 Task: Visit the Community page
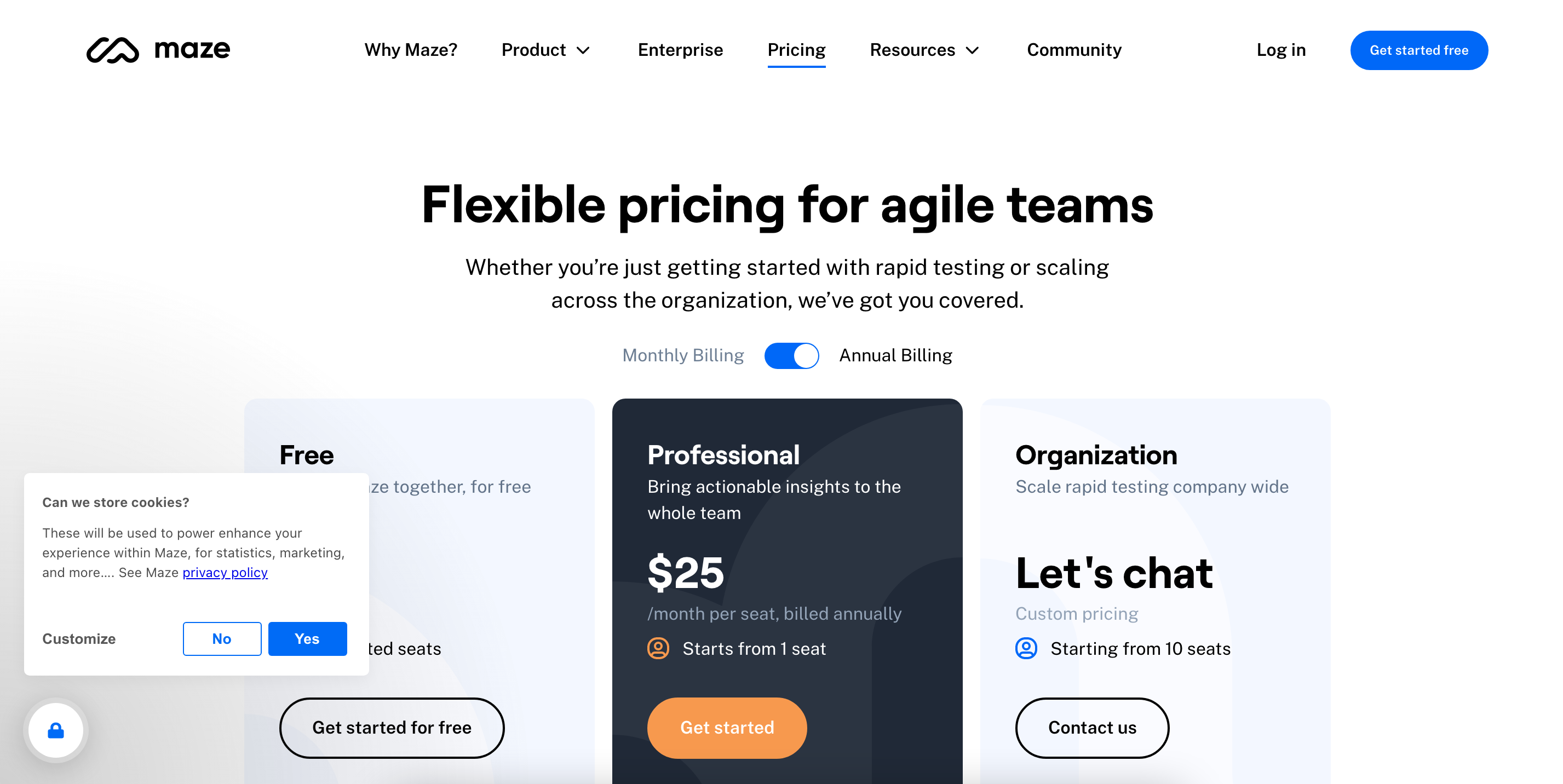click(1074, 50)
